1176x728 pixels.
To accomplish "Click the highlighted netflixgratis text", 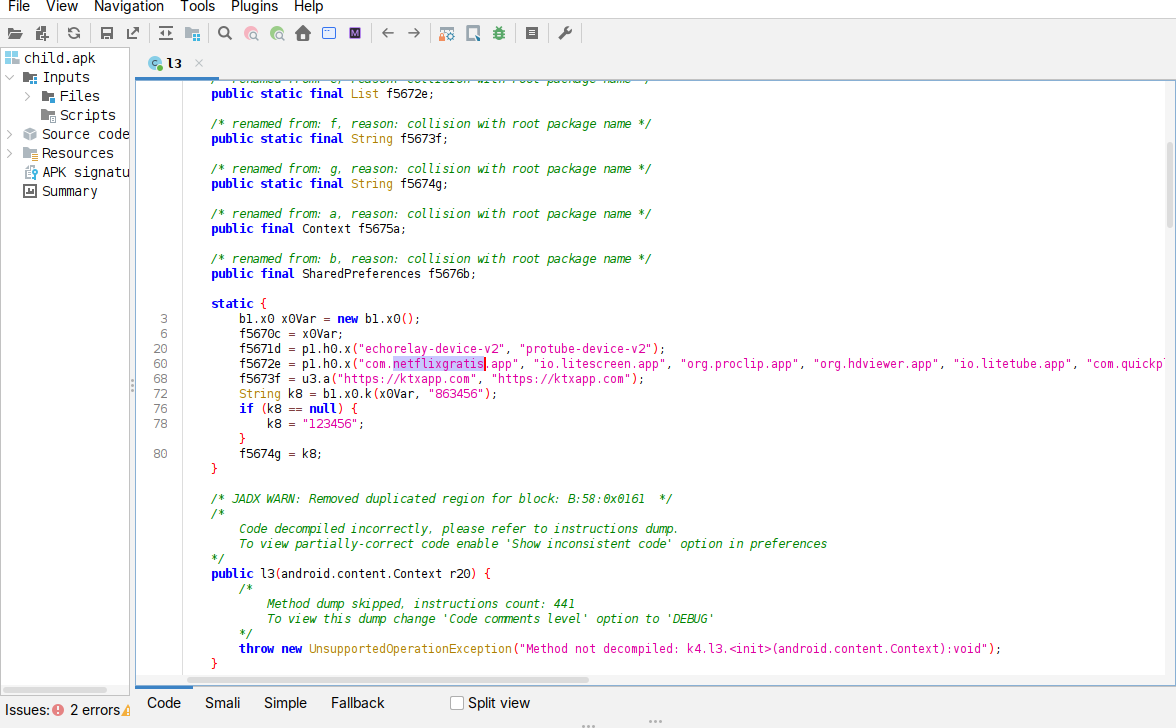I will (439, 364).
